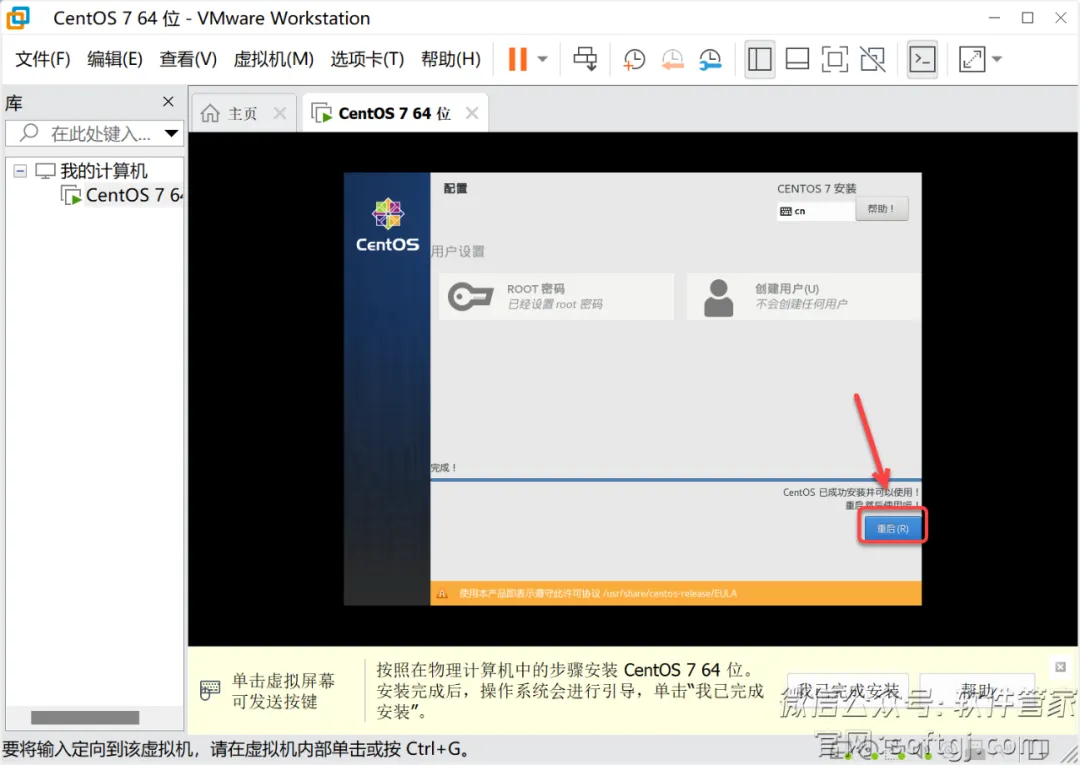
Task: Switch to the CentOS 7 64 位 tab
Action: tap(395, 114)
